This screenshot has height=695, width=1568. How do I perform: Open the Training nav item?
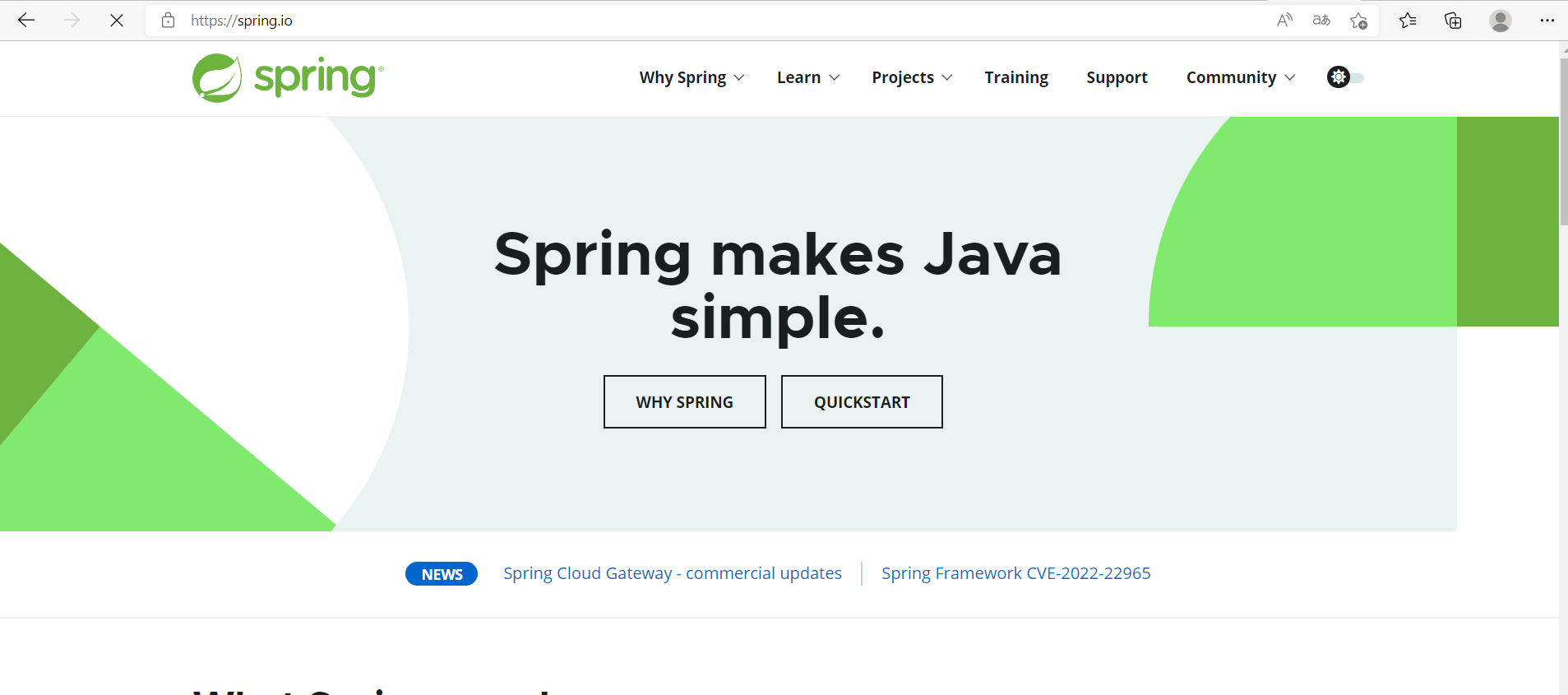point(1016,77)
